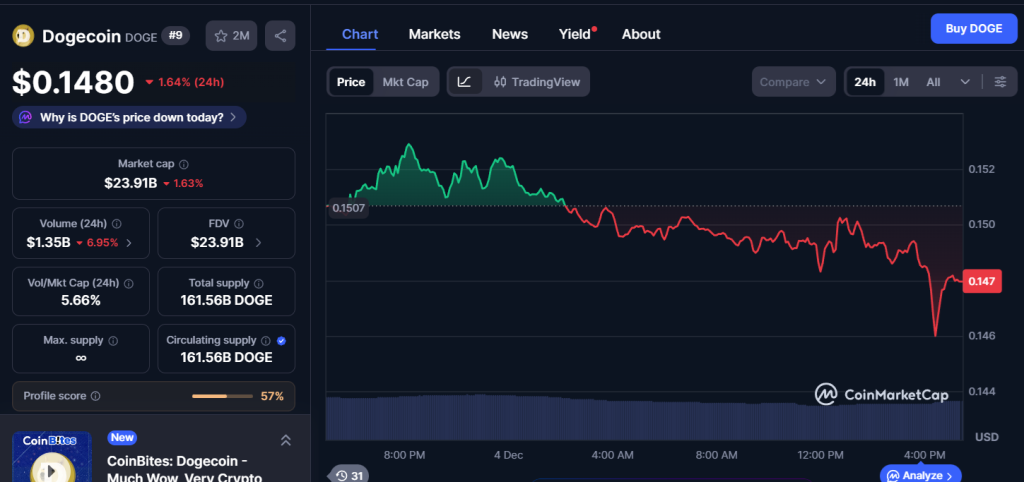The image size is (1024, 482).
Task: Open the Chart tab
Action: tap(360, 34)
